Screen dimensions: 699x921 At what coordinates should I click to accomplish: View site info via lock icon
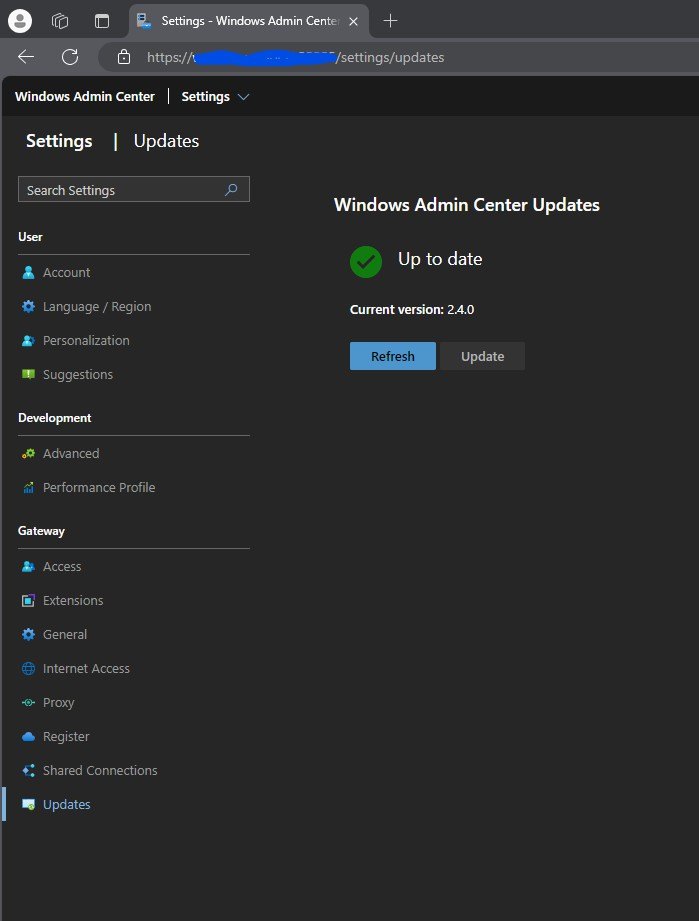(124, 56)
